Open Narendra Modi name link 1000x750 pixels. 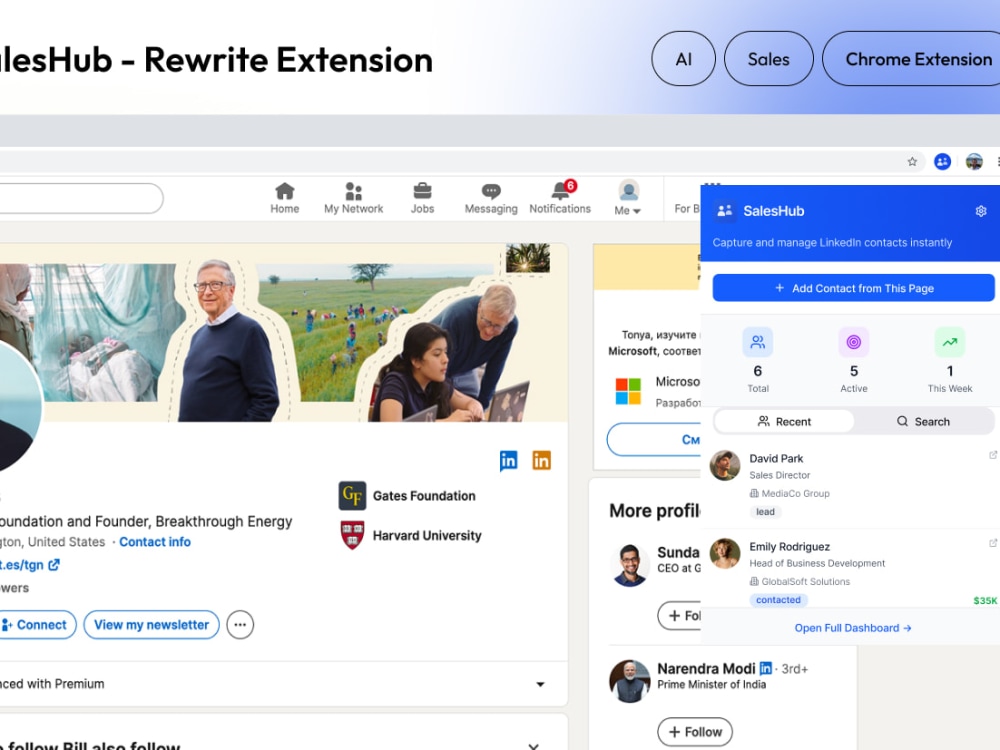(706, 668)
